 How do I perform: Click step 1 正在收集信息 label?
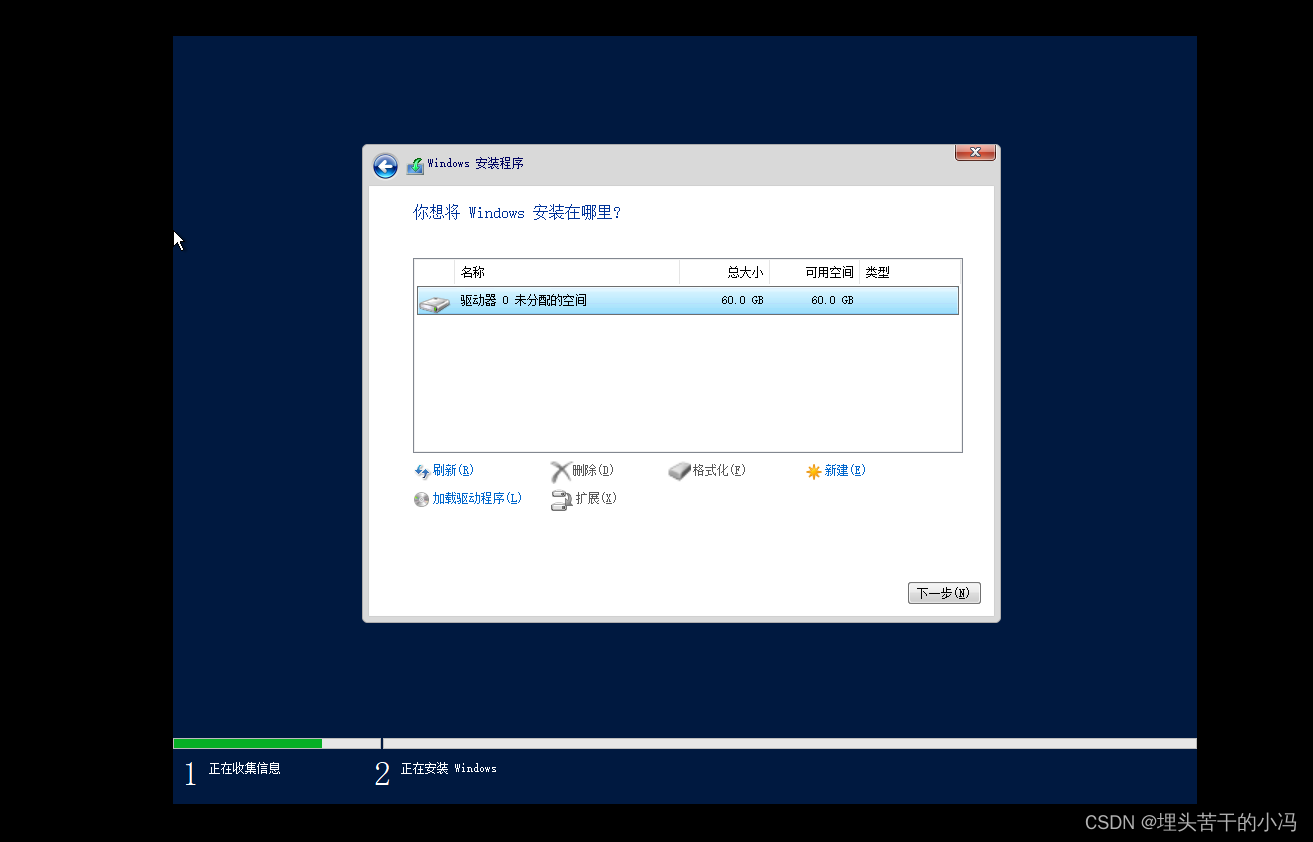244,769
